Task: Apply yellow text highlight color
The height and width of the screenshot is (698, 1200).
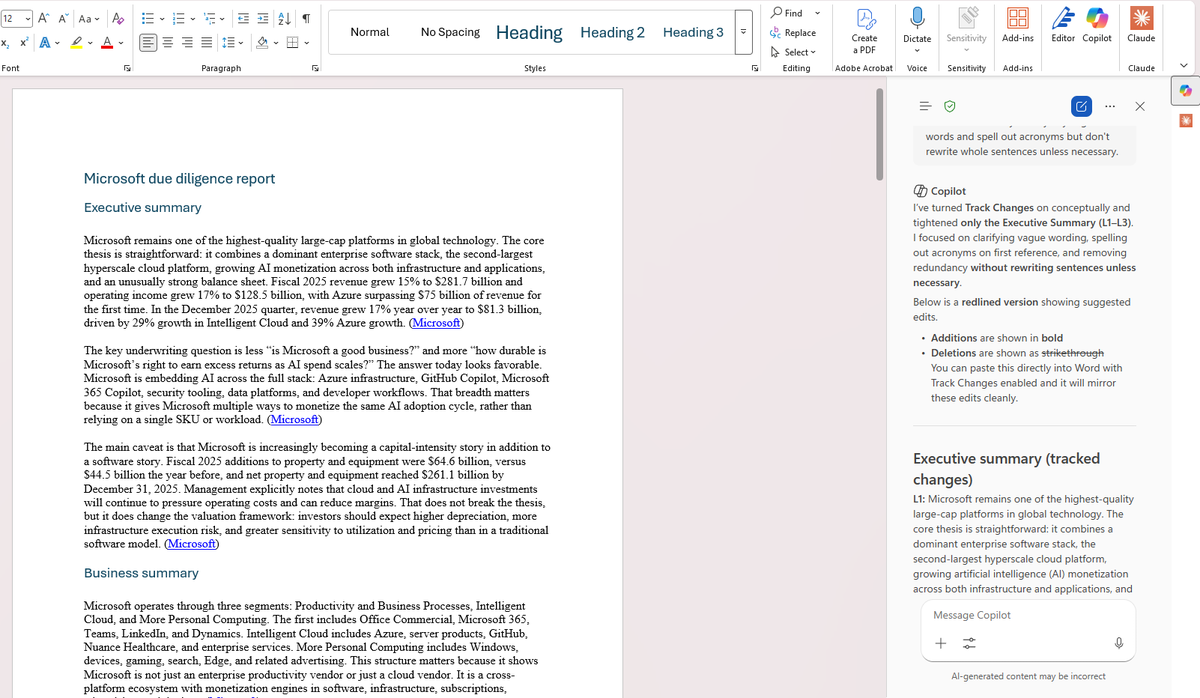Action: pyautogui.click(x=76, y=42)
